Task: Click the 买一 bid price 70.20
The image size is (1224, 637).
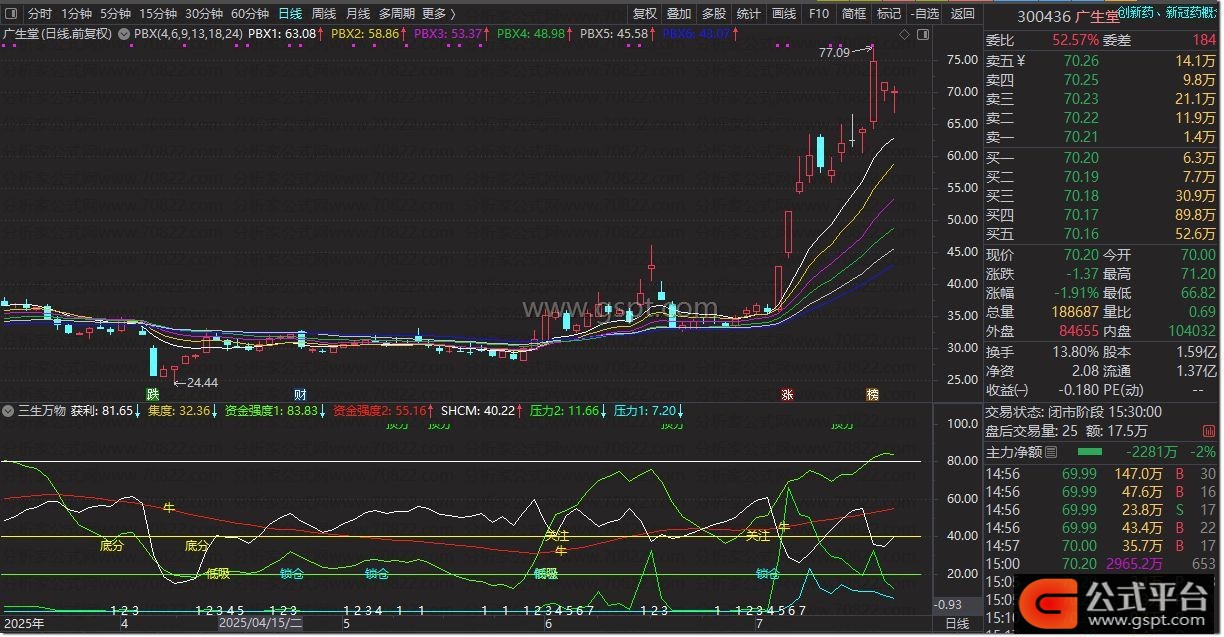Action: pos(1081,158)
